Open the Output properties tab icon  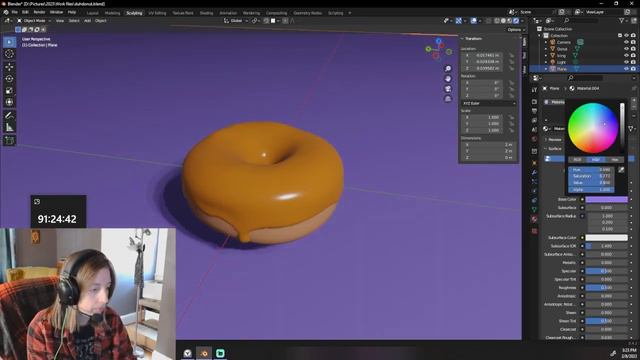click(534, 111)
